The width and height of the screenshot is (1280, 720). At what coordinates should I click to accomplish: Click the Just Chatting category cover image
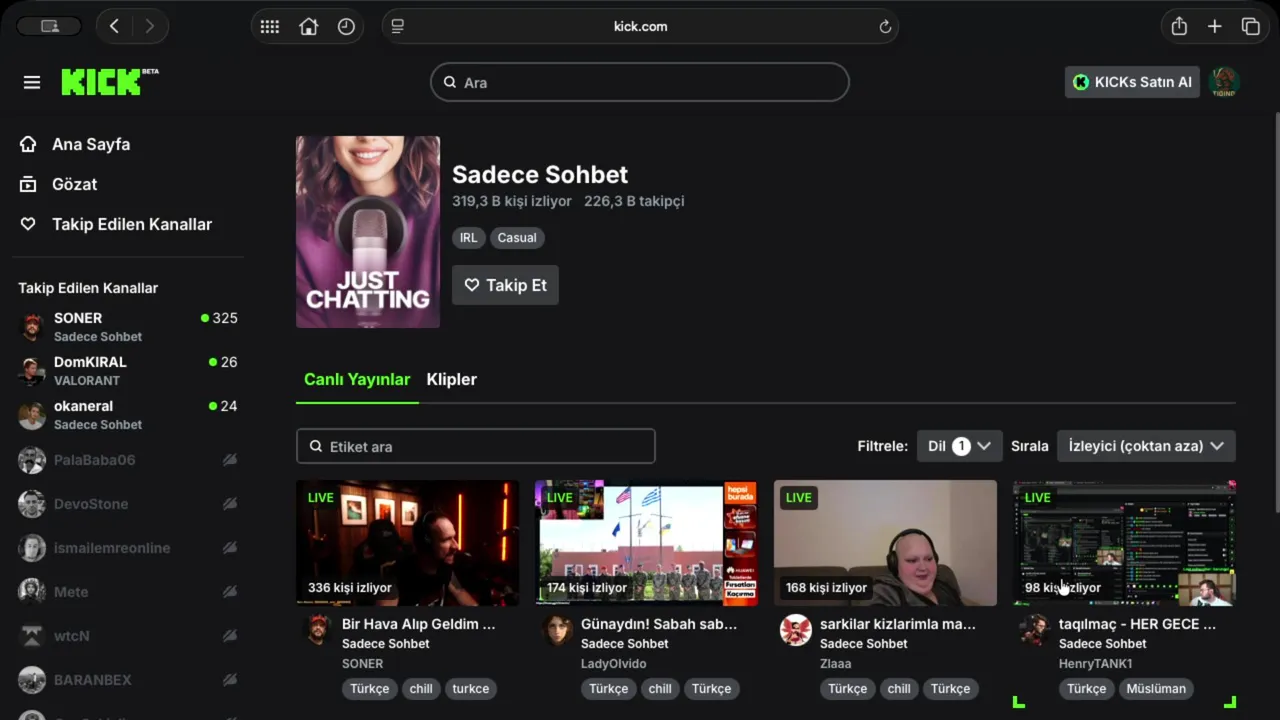pos(368,232)
